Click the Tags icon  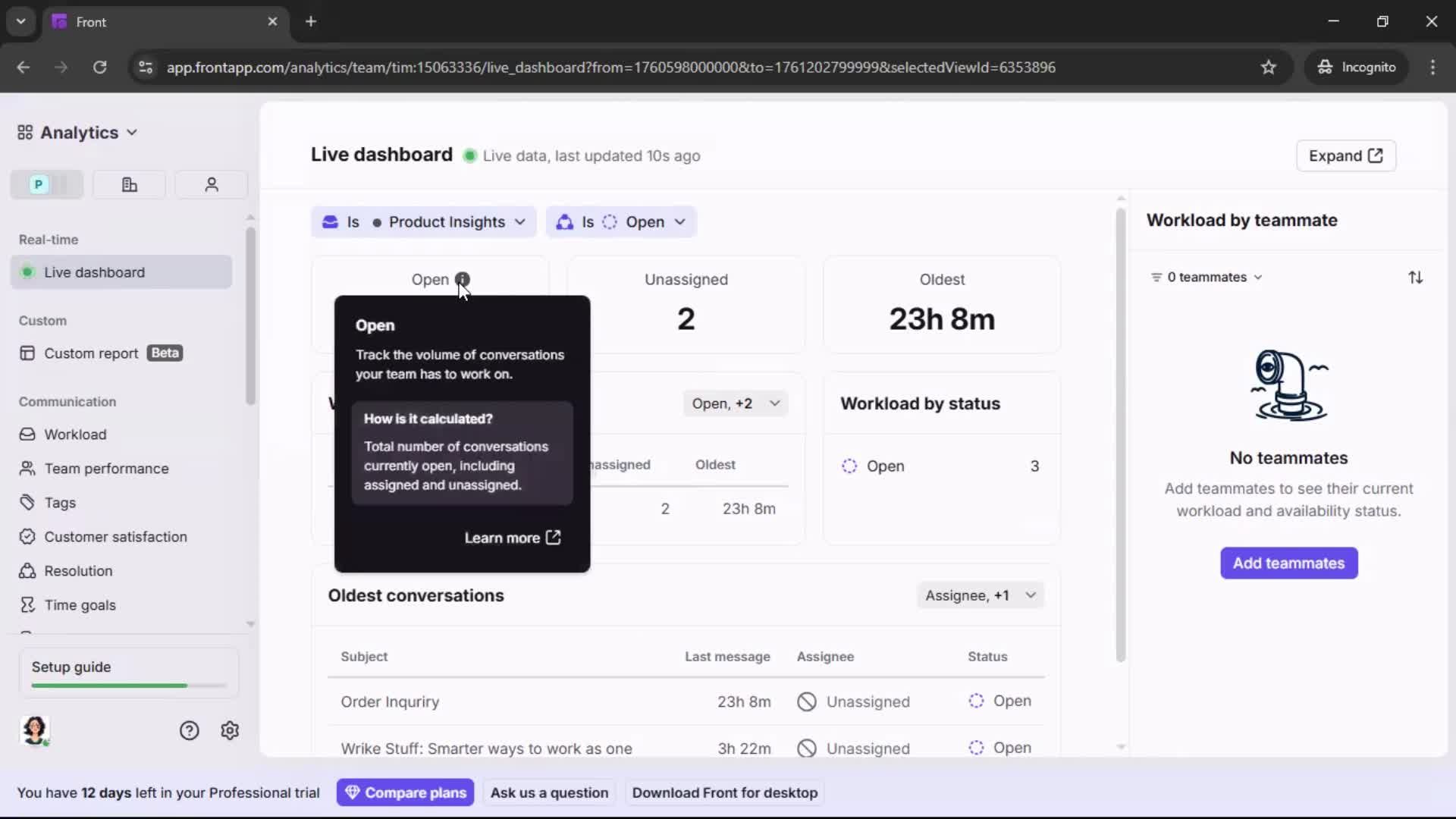[27, 502]
